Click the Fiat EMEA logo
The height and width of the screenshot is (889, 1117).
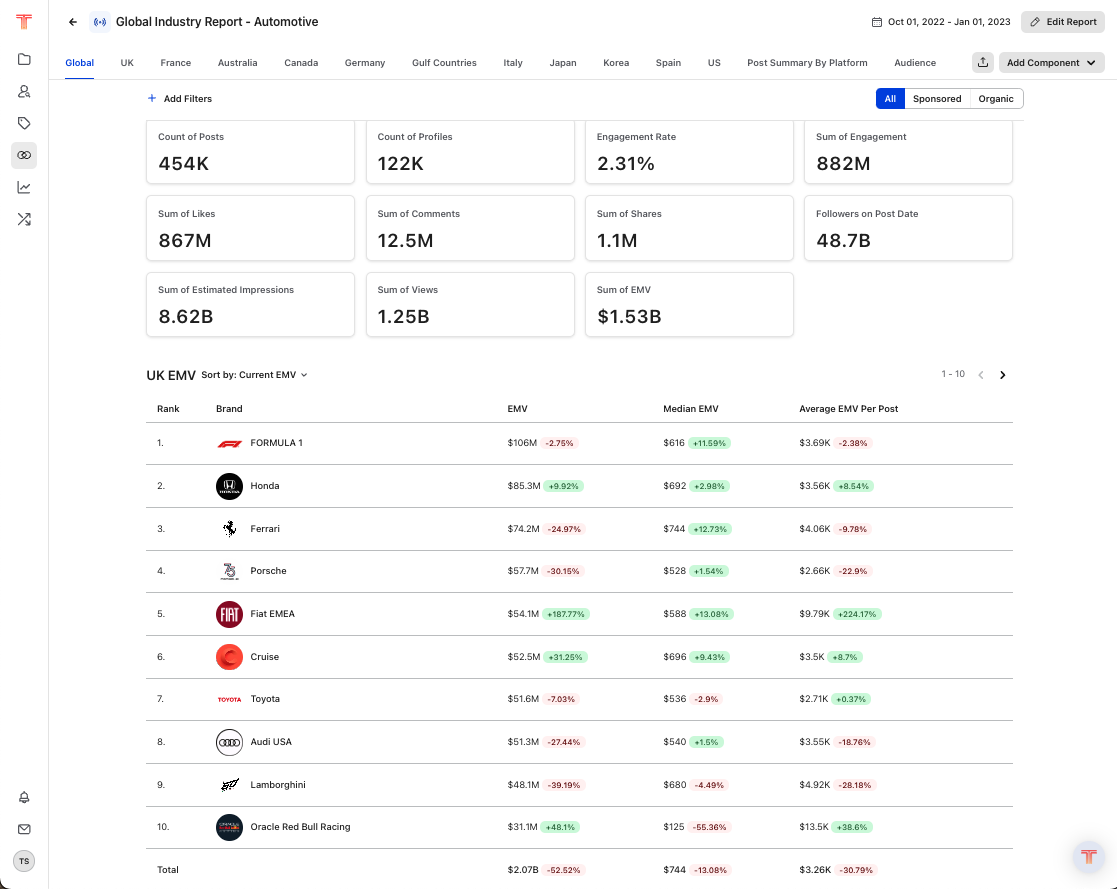point(229,614)
